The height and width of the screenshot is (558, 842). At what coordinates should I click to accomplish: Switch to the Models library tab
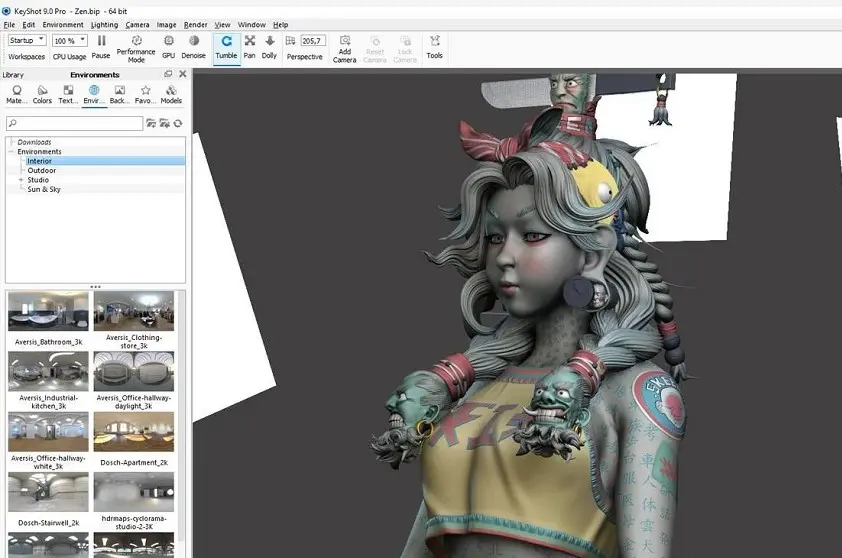click(x=171, y=95)
